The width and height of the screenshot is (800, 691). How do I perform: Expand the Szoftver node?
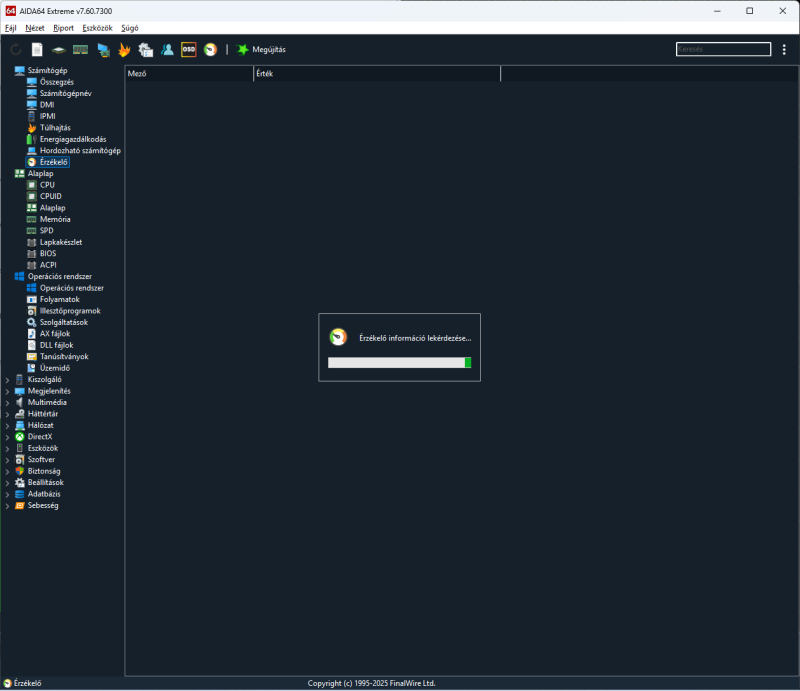(7, 460)
